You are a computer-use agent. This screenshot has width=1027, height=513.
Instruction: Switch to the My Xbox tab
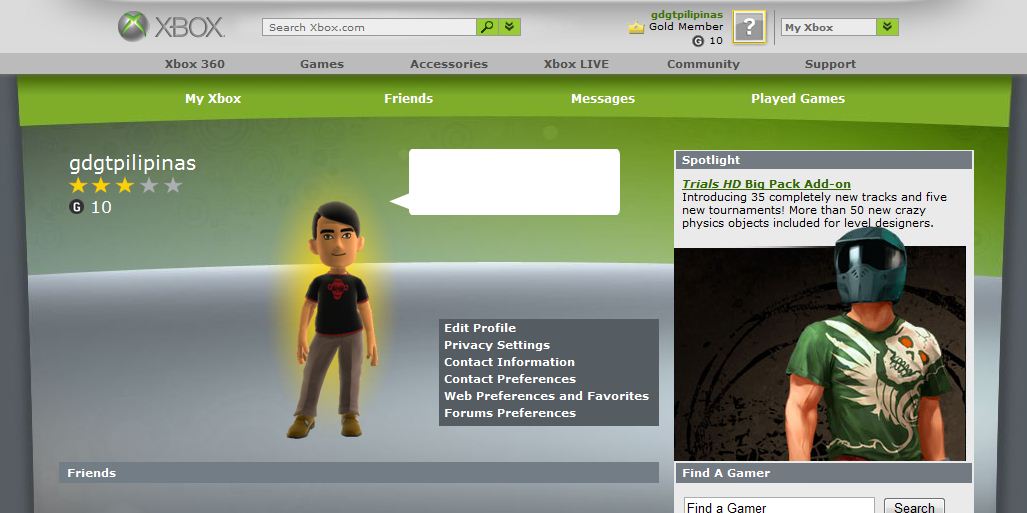pos(213,98)
